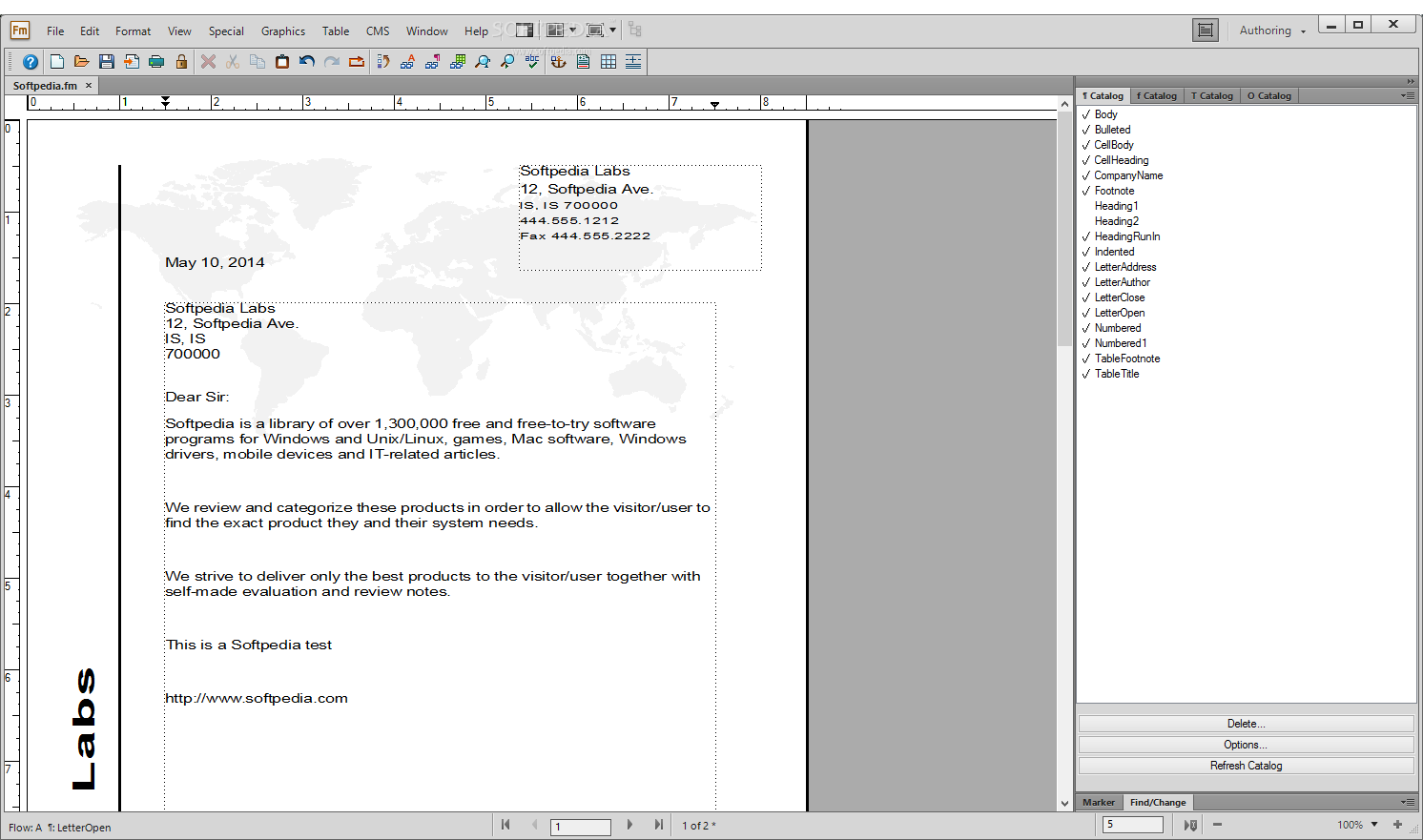Switch to the Find/Change tab
This screenshot has width=1423, height=840.
coord(1158,802)
